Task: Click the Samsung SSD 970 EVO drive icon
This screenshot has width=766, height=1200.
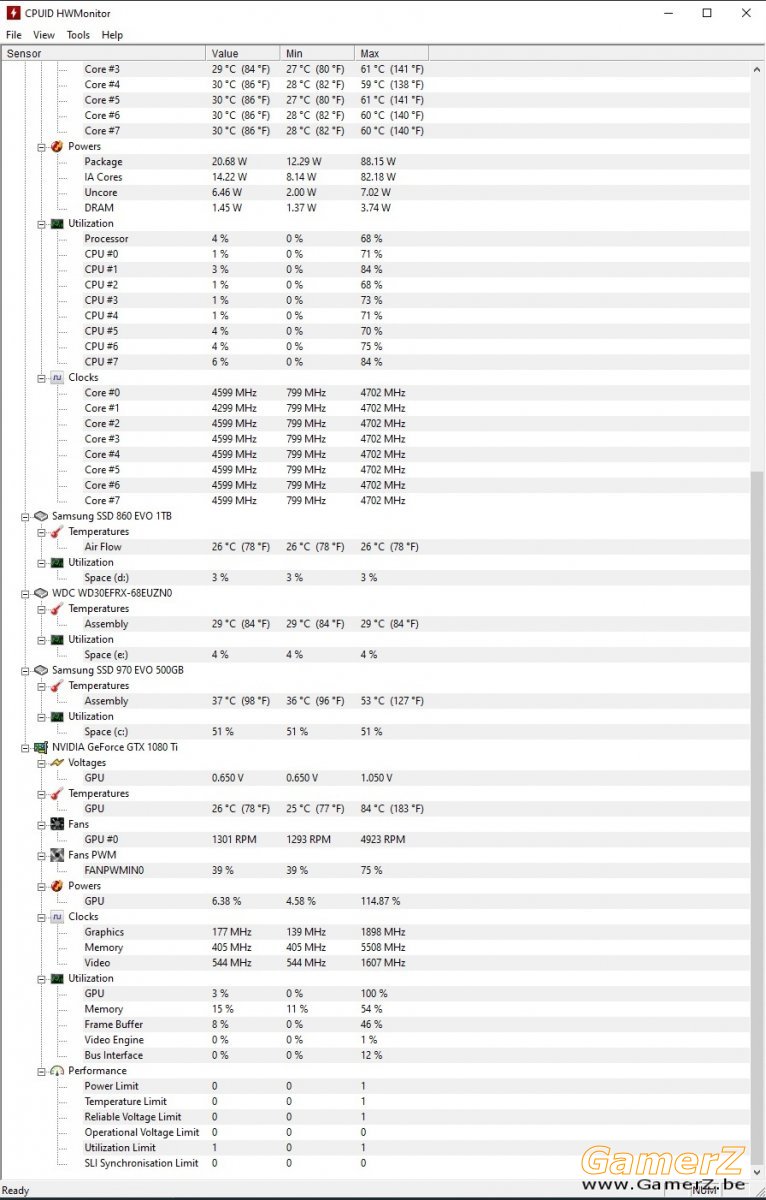Action: 41,670
